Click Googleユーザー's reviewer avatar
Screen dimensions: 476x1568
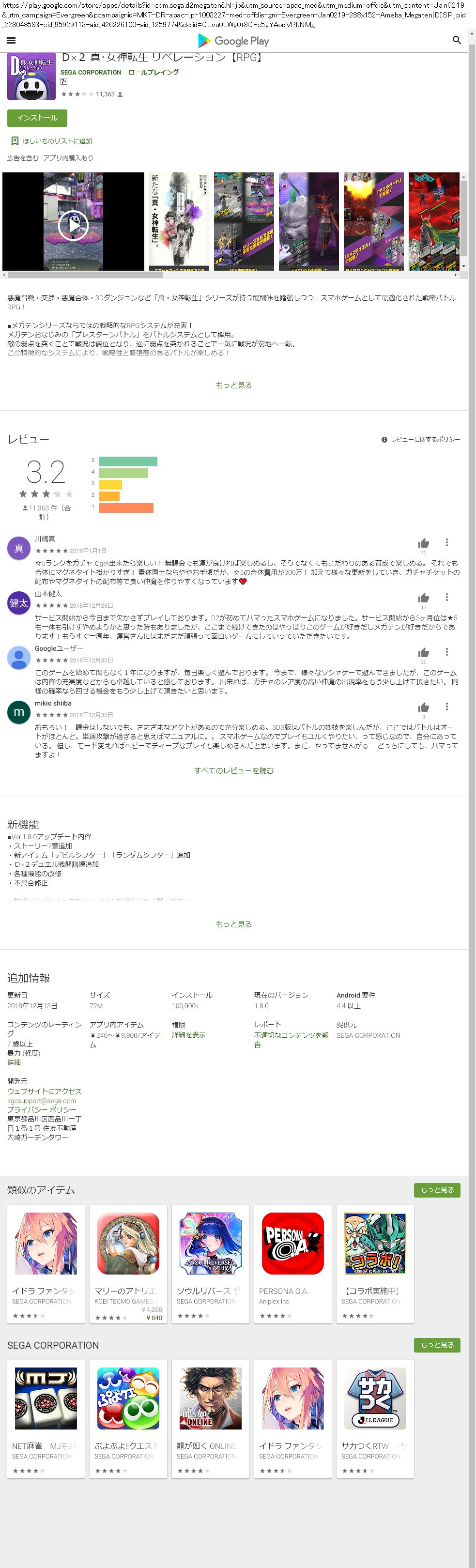(x=19, y=658)
